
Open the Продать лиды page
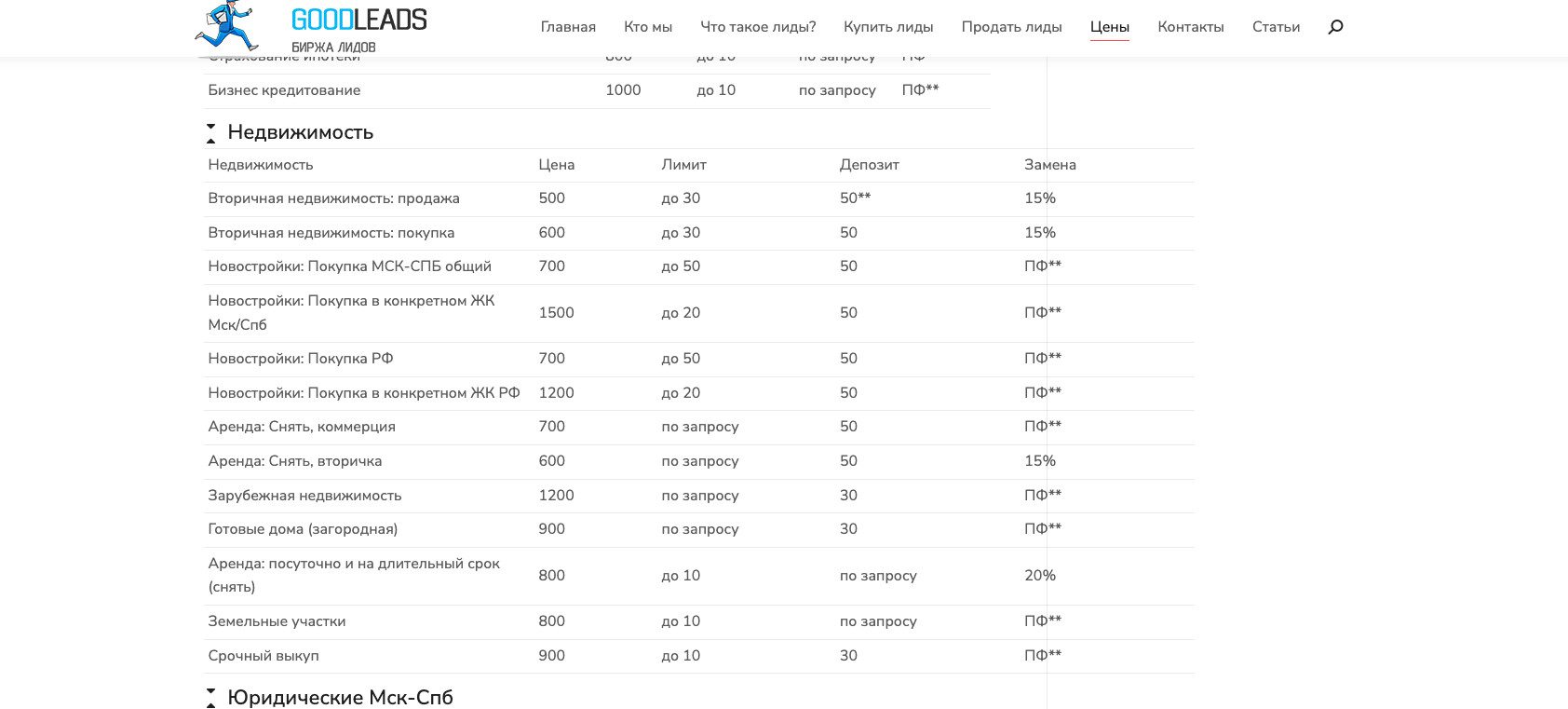1011,27
